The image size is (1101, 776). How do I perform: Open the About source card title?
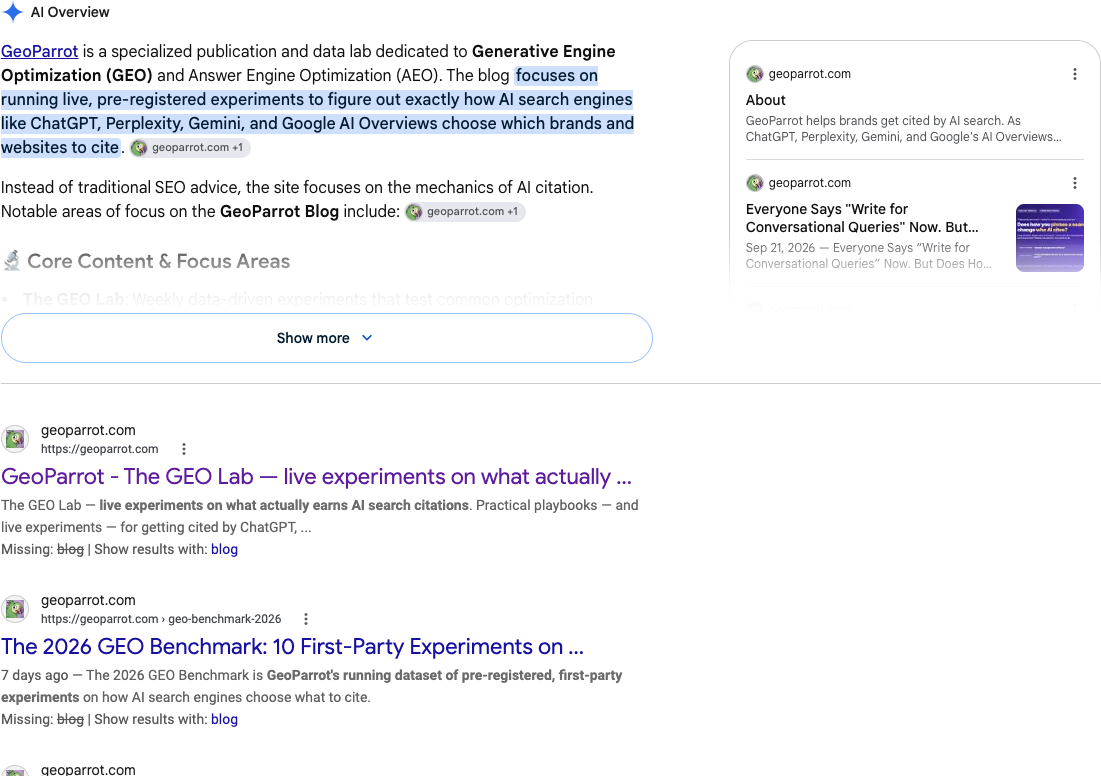pyautogui.click(x=765, y=100)
